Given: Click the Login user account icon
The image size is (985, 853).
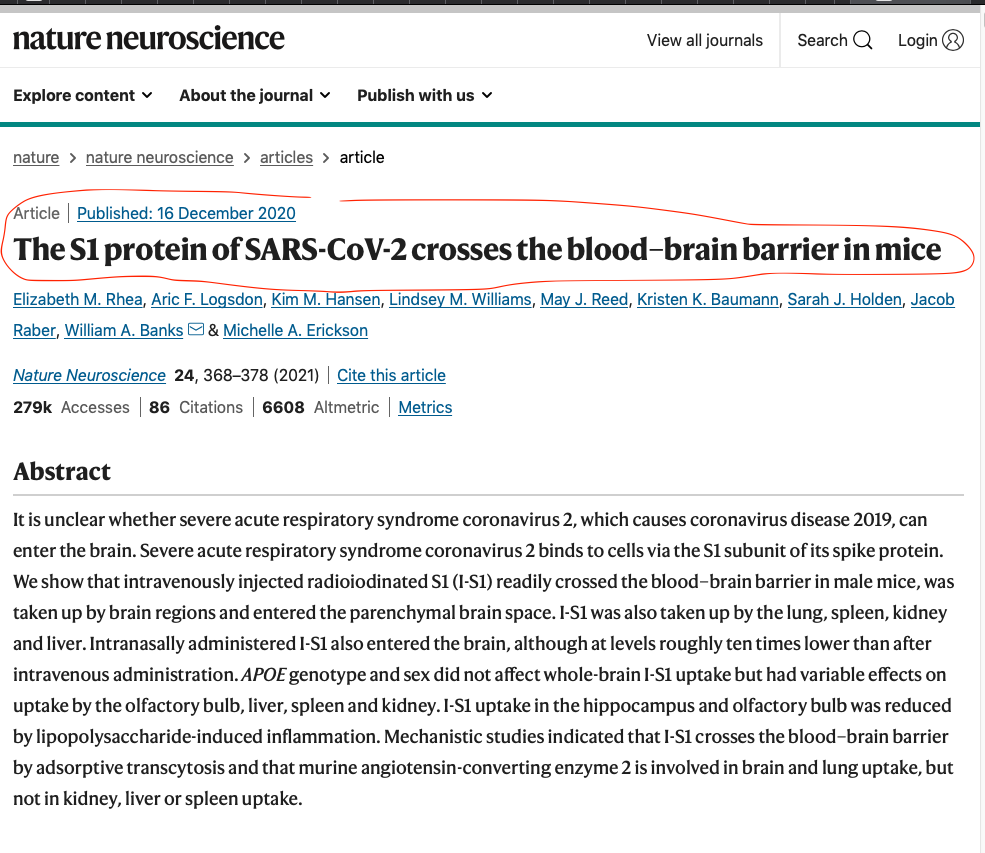Looking at the screenshot, I should (953, 41).
